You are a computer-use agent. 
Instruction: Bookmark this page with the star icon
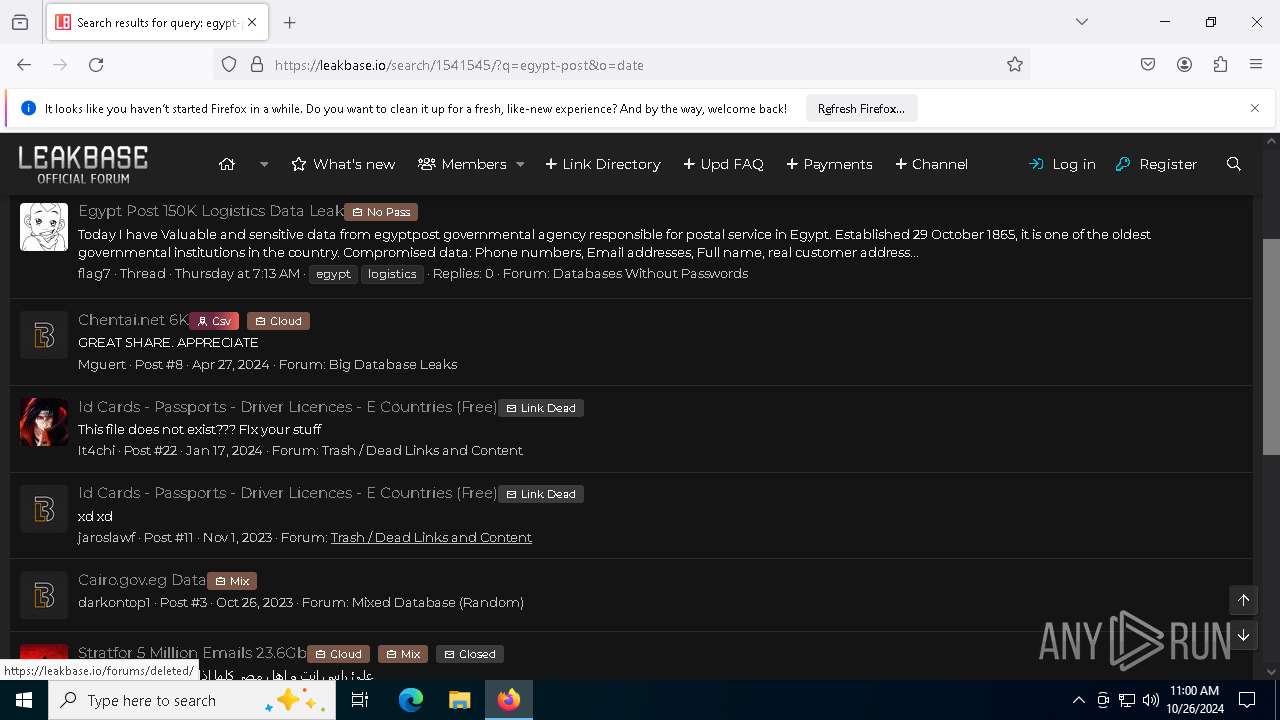[x=1015, y=65]
